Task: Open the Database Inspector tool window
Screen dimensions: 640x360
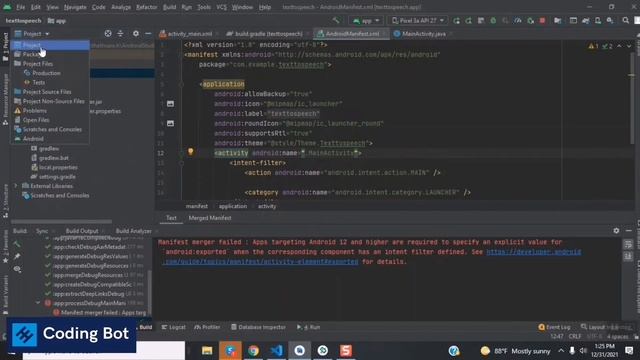Action: (258, 327)
